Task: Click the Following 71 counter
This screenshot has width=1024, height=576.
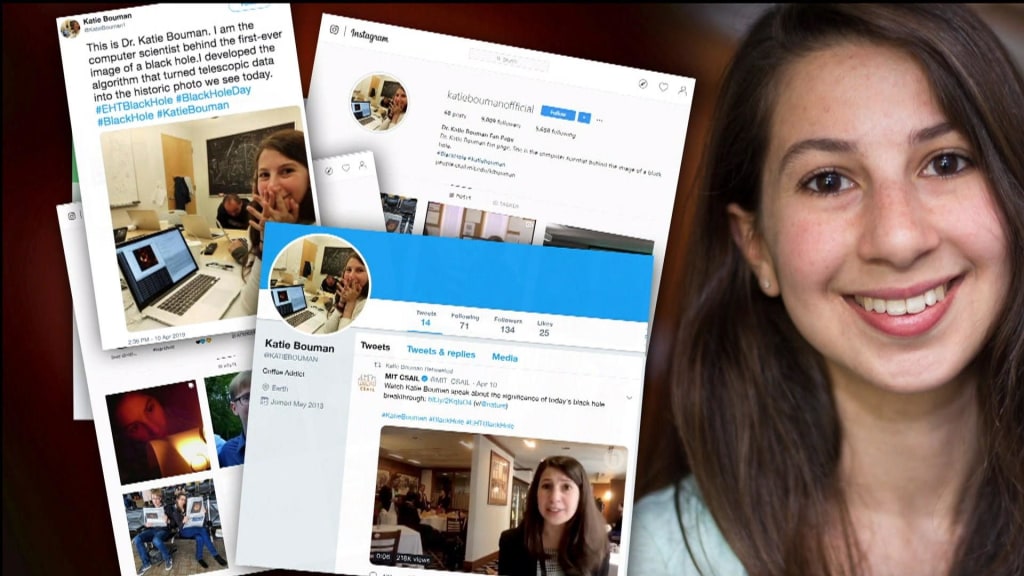Action: pyautogui.click(x=464, y=321)
